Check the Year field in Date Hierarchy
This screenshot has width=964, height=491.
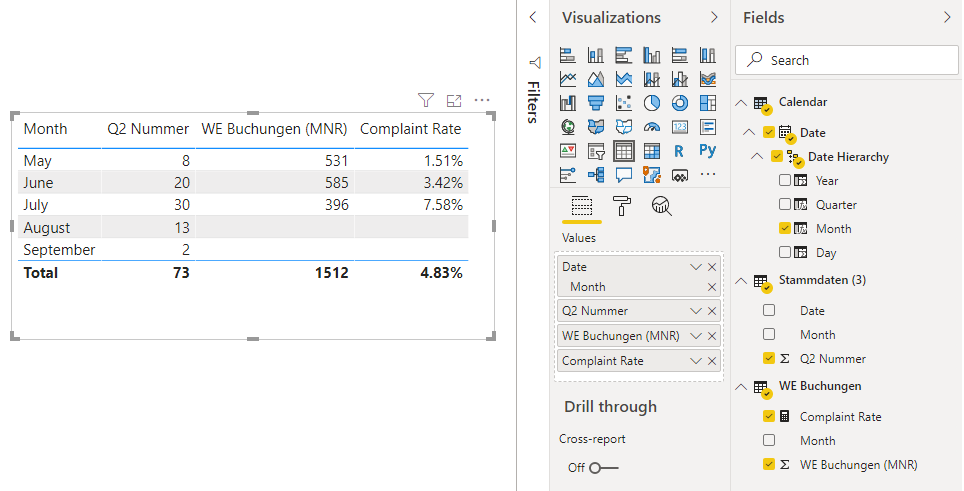tap(784, 180)
